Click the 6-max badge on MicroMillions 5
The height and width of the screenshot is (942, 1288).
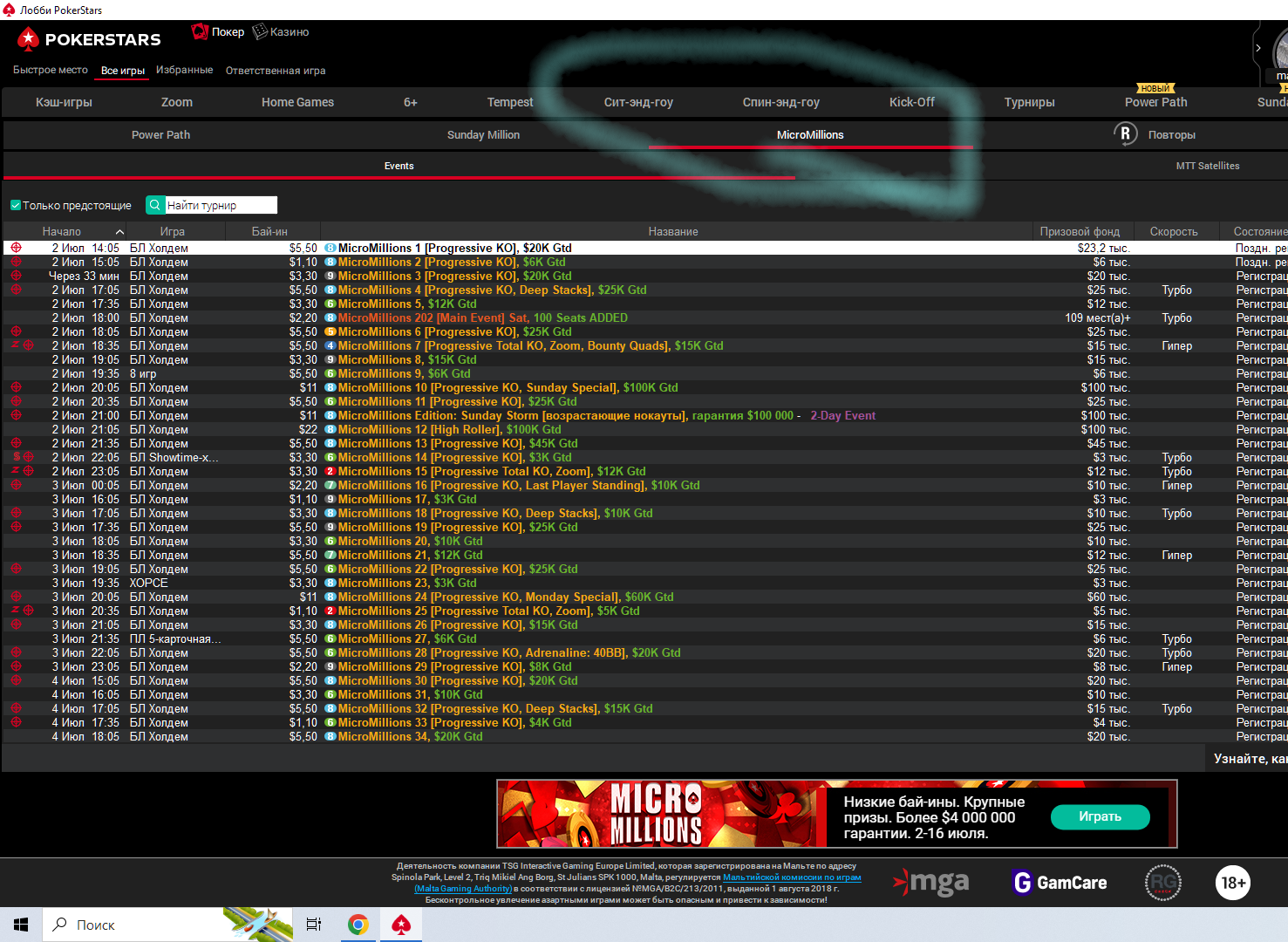click(x=331, y=304)
